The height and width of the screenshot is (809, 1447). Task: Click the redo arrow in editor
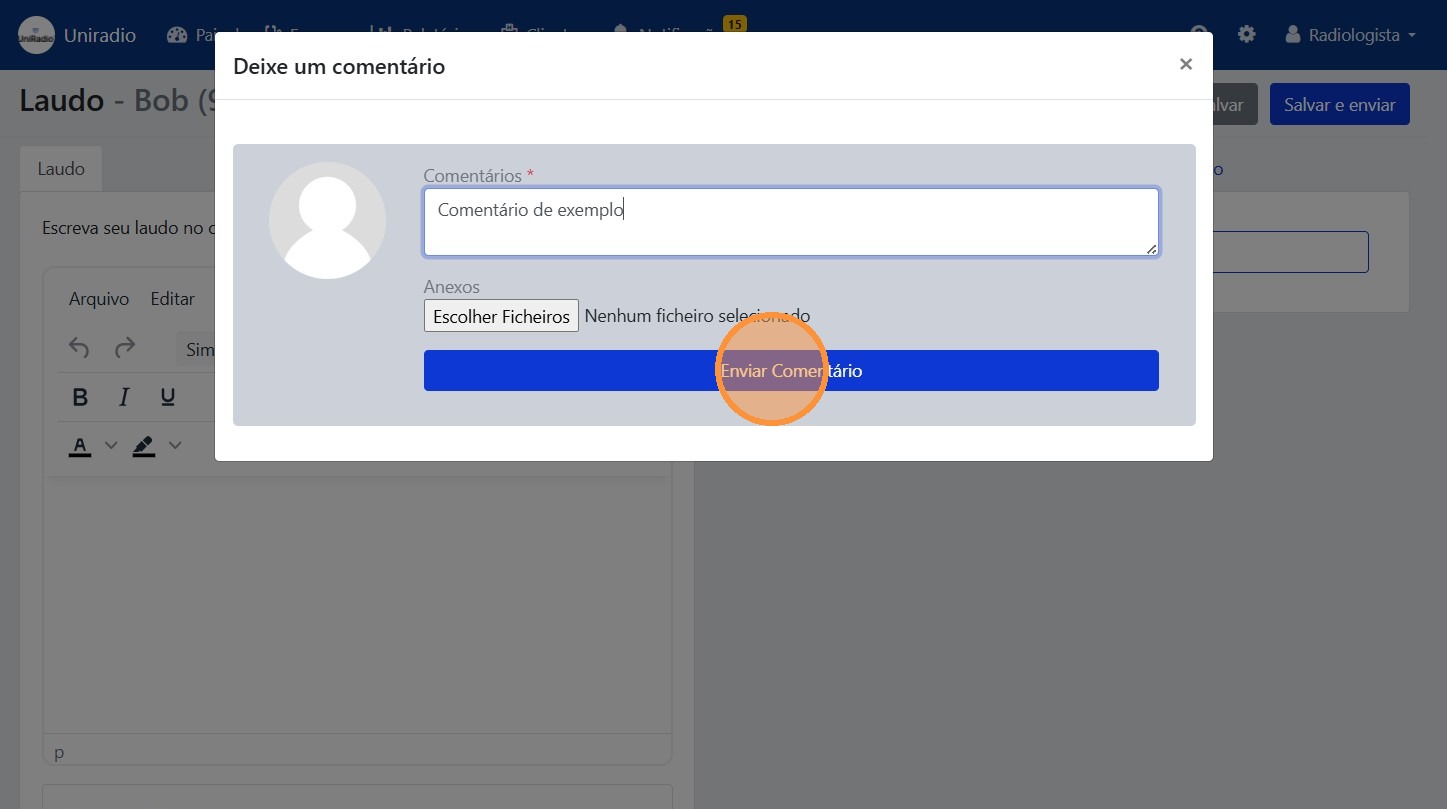point(125,349)
